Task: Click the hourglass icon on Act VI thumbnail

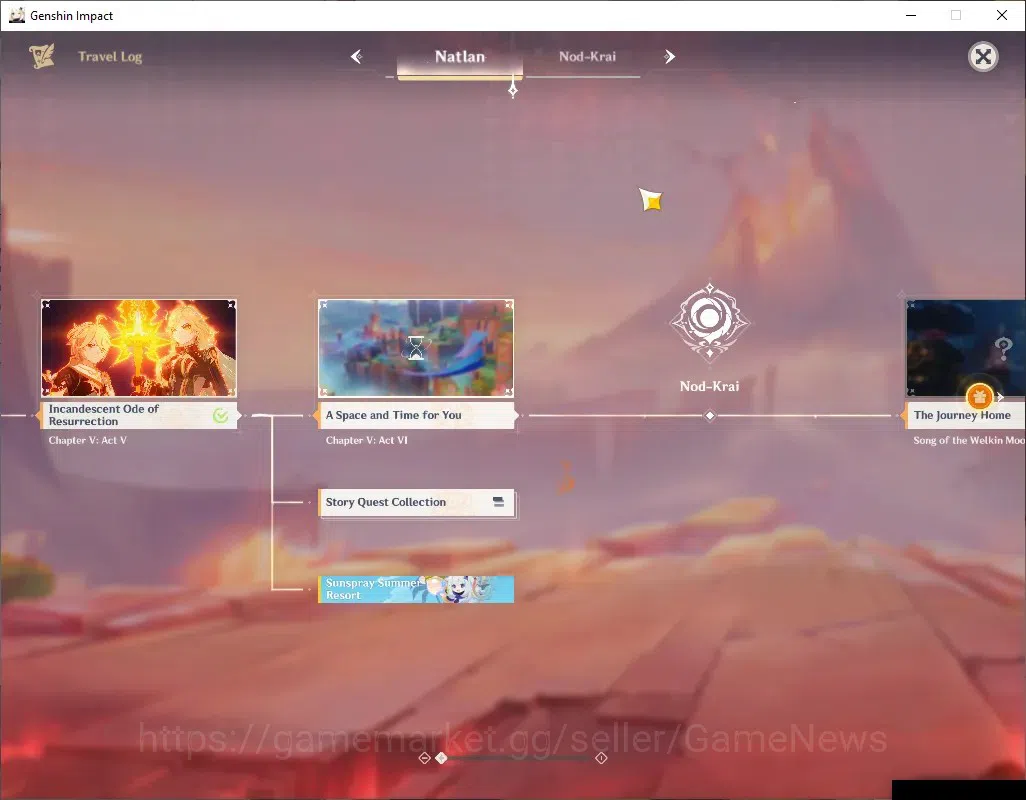Action: (x=416, y=348)
